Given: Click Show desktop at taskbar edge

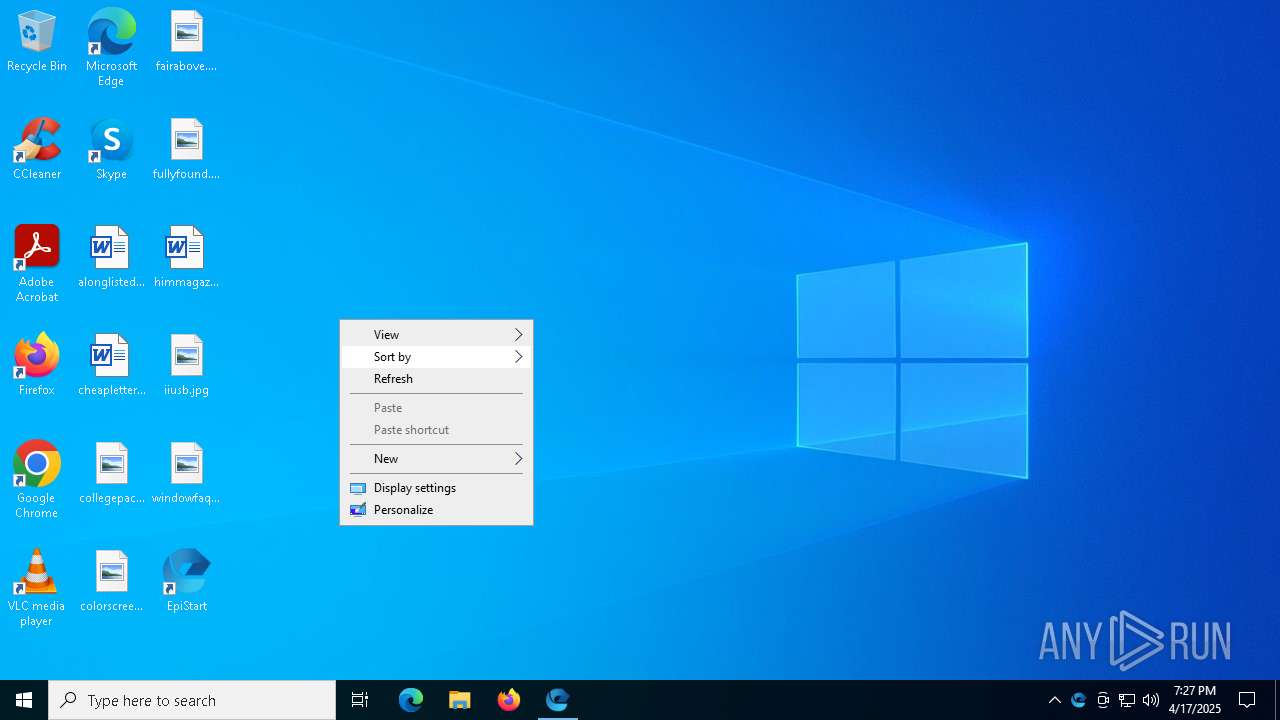Looking at the screenshot, I should coord(1277,700).
